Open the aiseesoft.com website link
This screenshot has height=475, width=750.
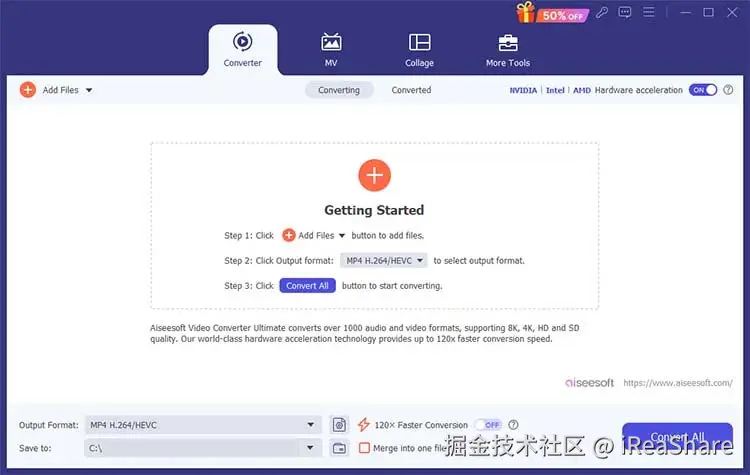678,383
